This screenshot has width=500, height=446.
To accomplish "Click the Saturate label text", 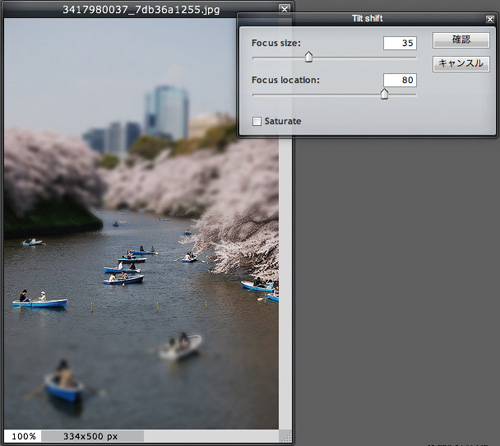I will [283, 121].
